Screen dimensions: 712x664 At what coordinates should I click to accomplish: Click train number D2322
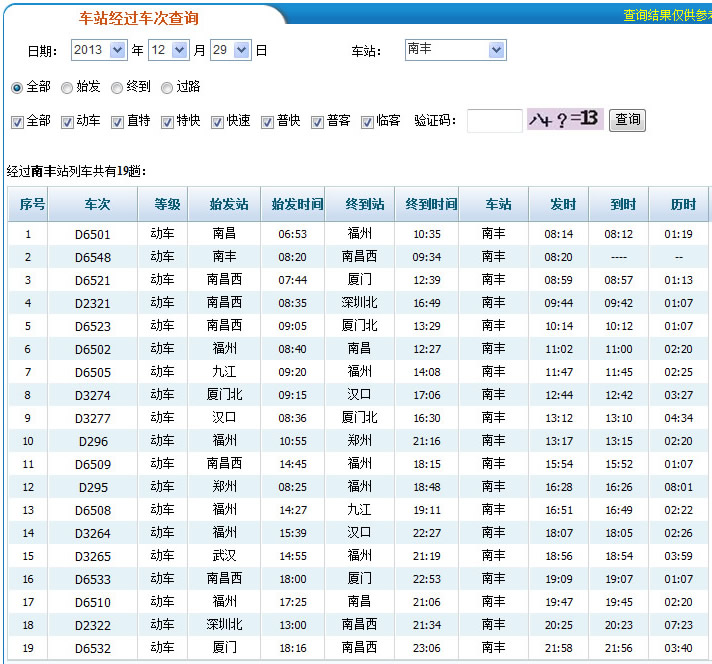93,625
